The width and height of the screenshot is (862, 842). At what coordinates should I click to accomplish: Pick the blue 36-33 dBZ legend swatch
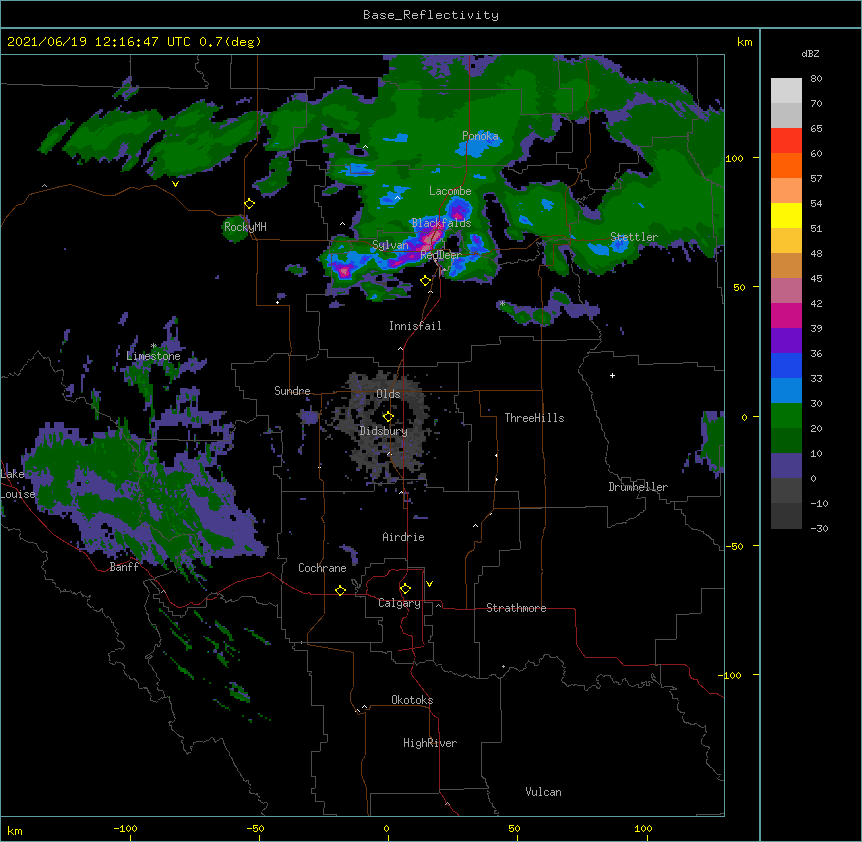coord(786,365)
